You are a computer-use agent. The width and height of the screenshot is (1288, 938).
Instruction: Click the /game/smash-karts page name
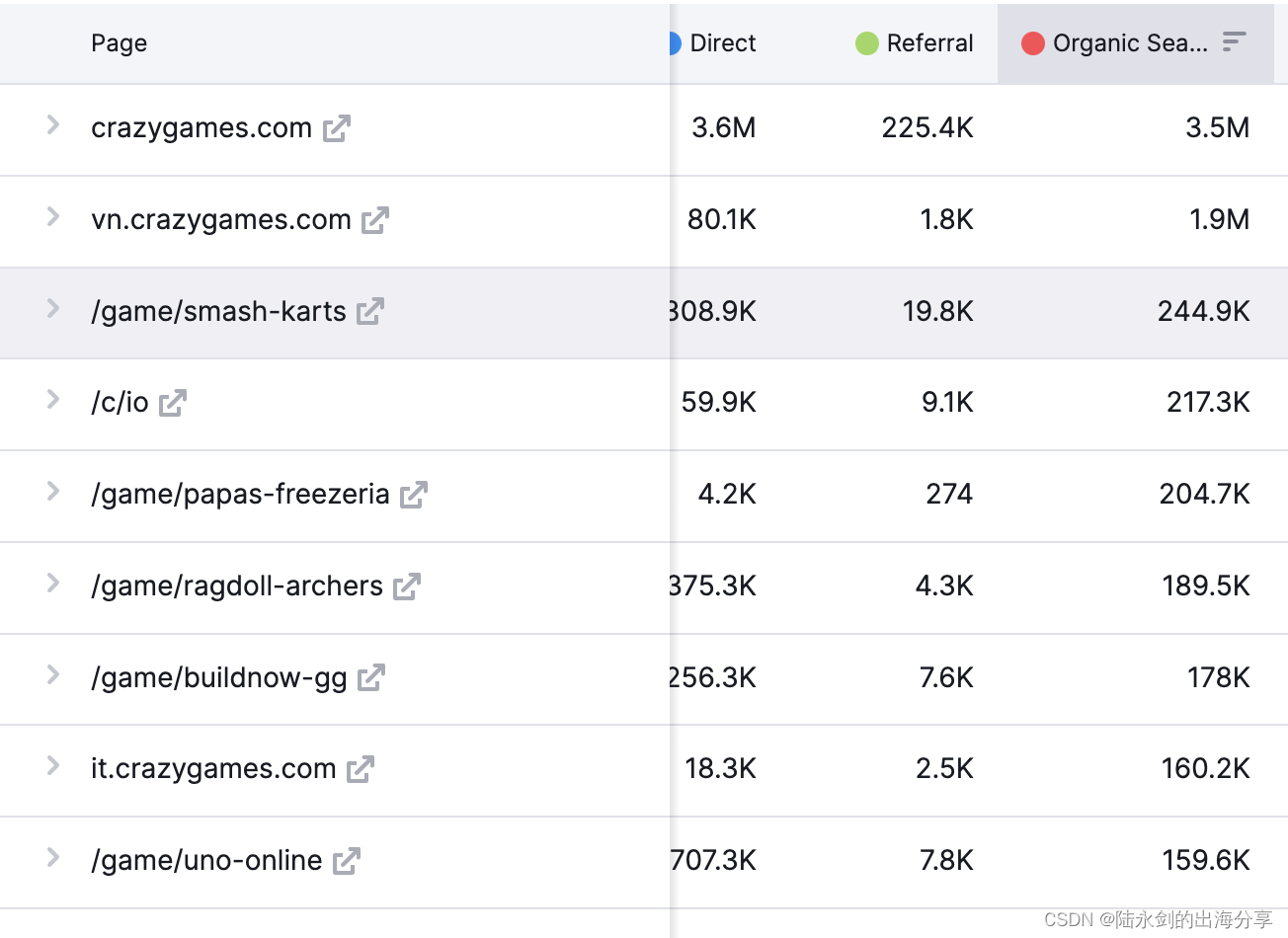218,312
